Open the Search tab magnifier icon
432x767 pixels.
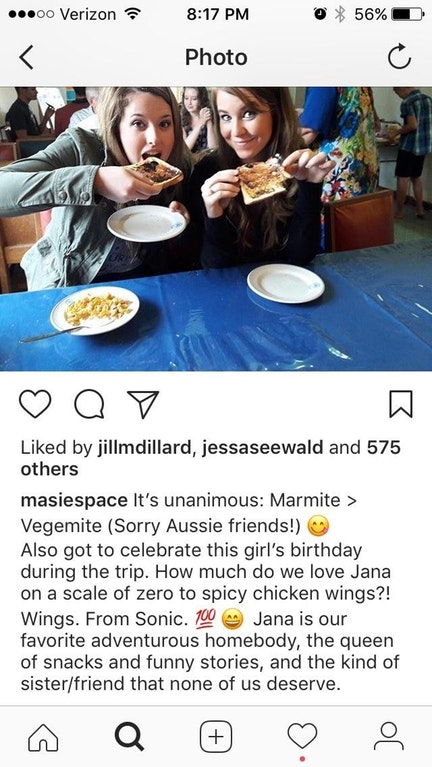coord(129,736)
